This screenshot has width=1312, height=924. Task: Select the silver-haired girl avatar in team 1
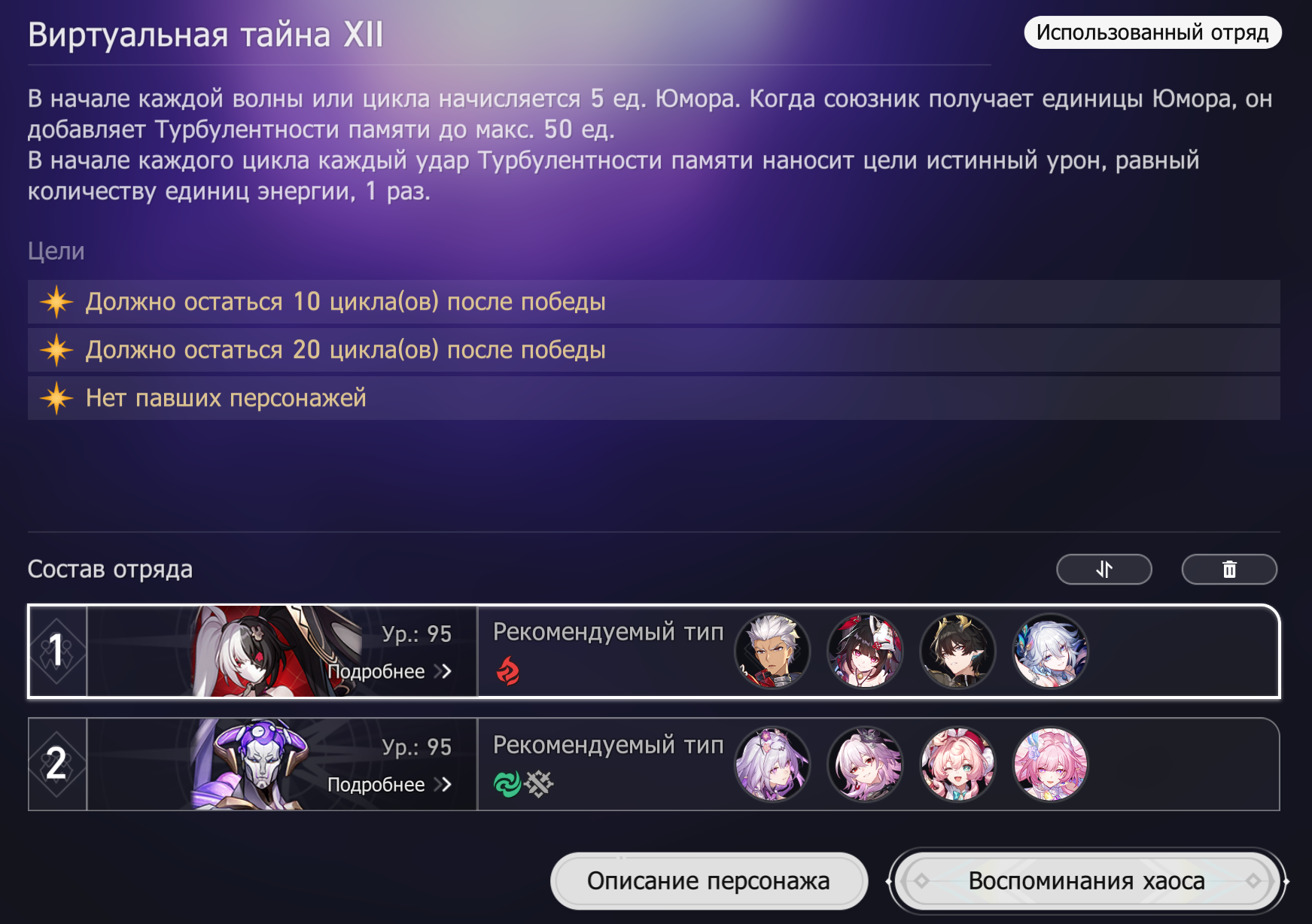pos(1050,652)
